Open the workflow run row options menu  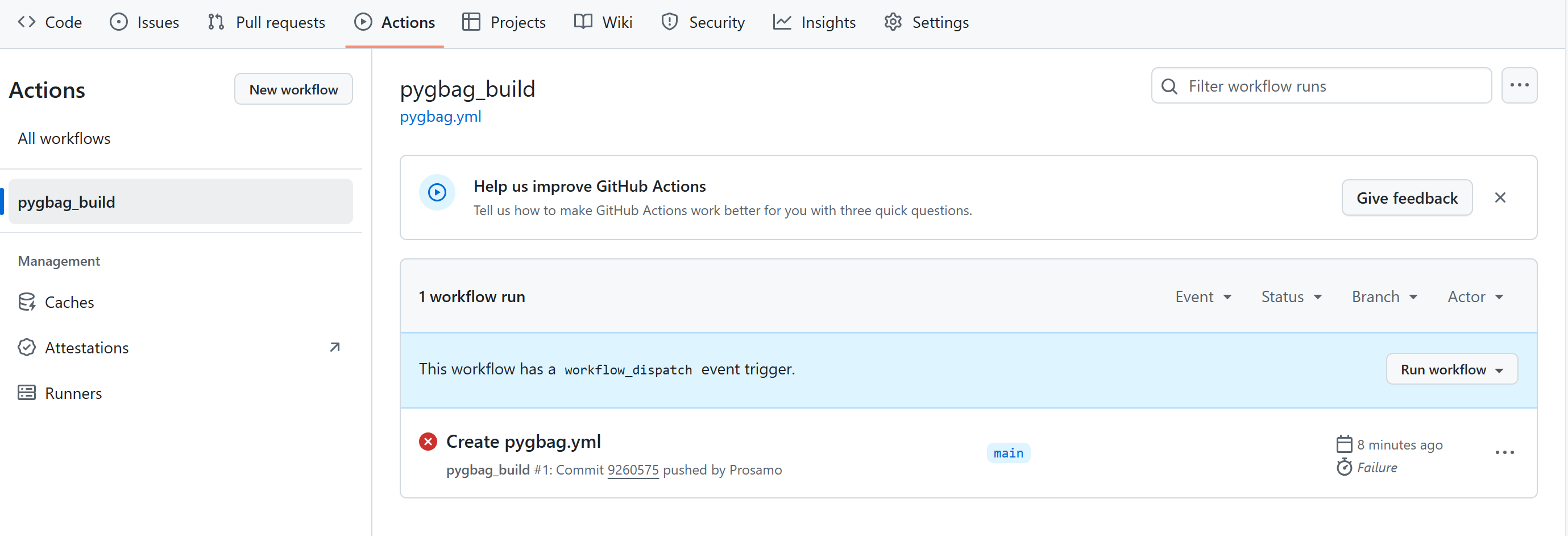pos(1504,452)
